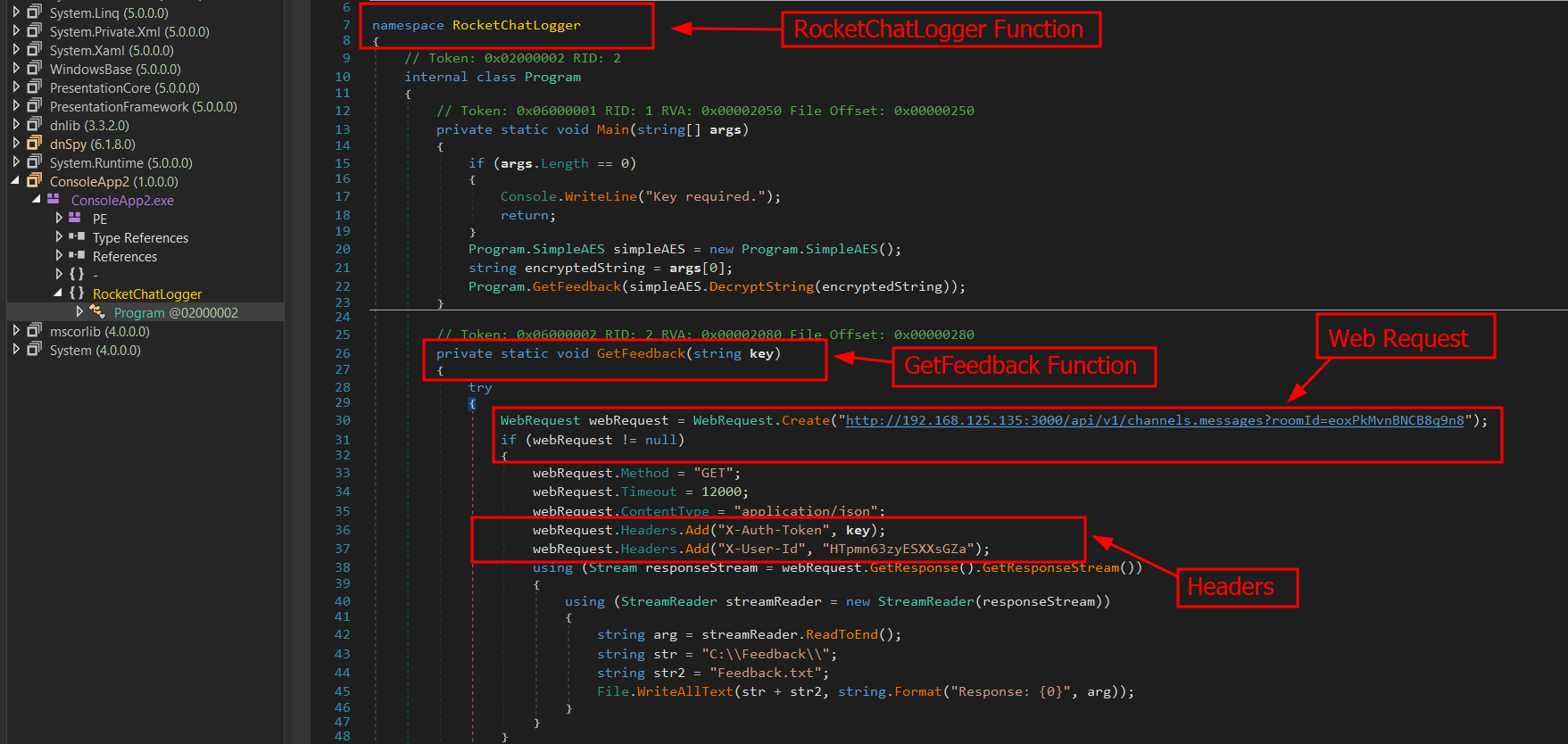1568x744 pixels.
Task: Select the References tree entry below Type References
Action: 125,256
